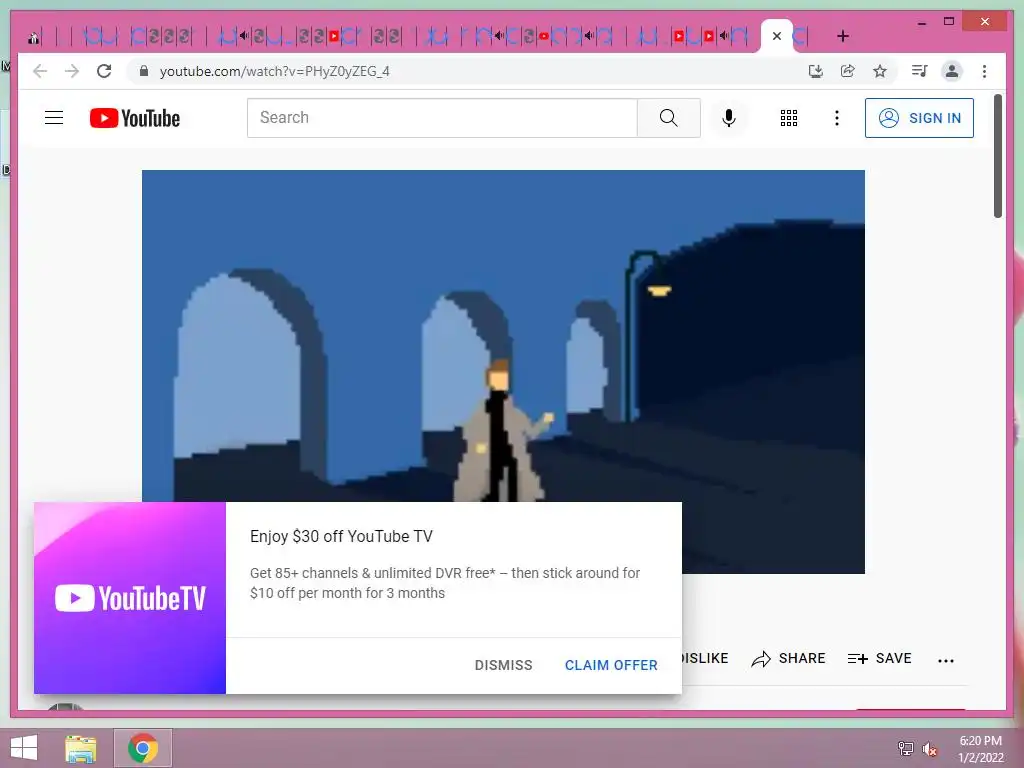The image size is (1024, 768).
Task: Focus the YouTube Search field
Action: pyautogui.click(x=442, y=118)
